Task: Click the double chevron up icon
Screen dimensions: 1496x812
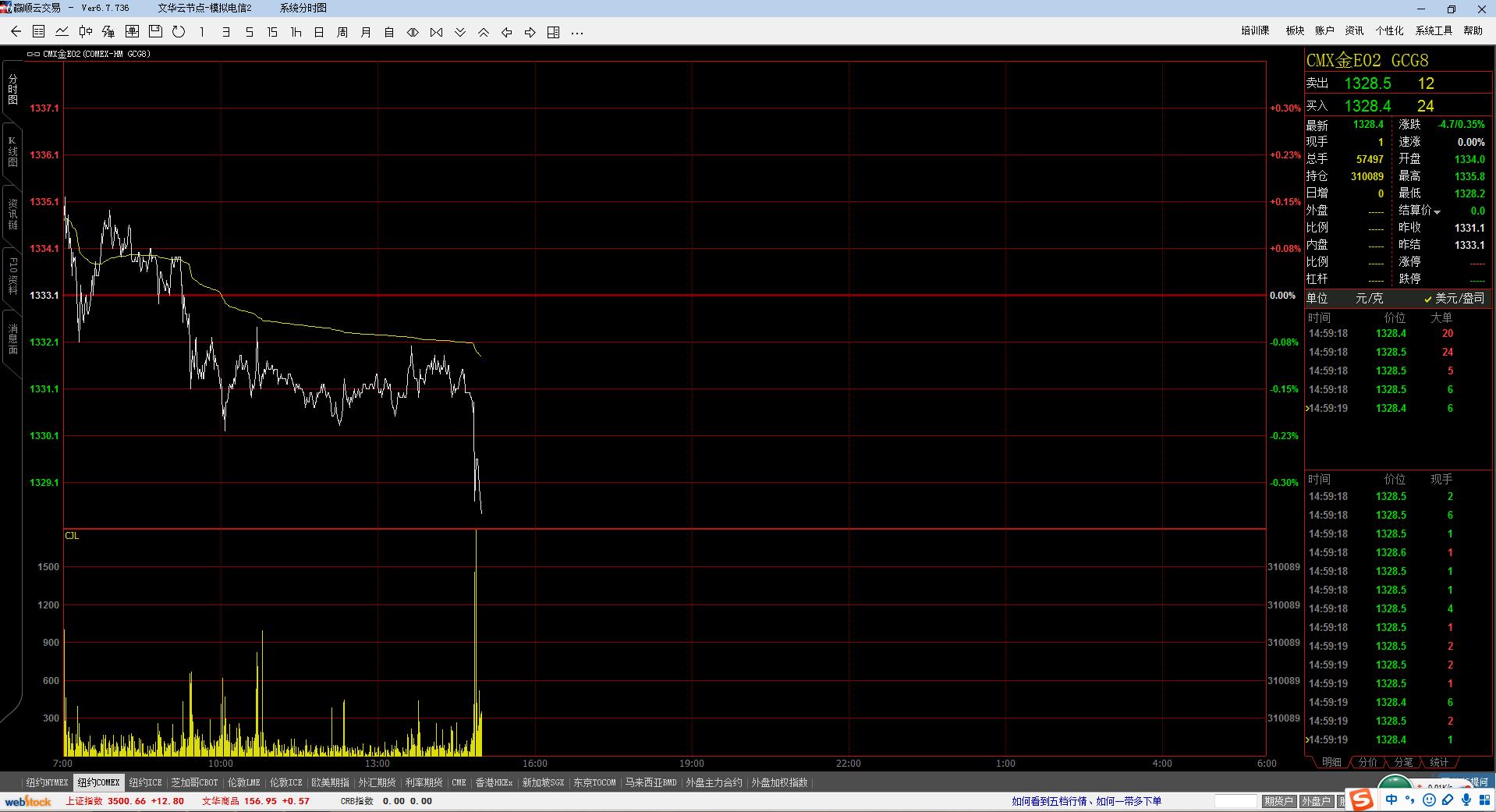Action: pyautogui.click(x=483, y=32)
